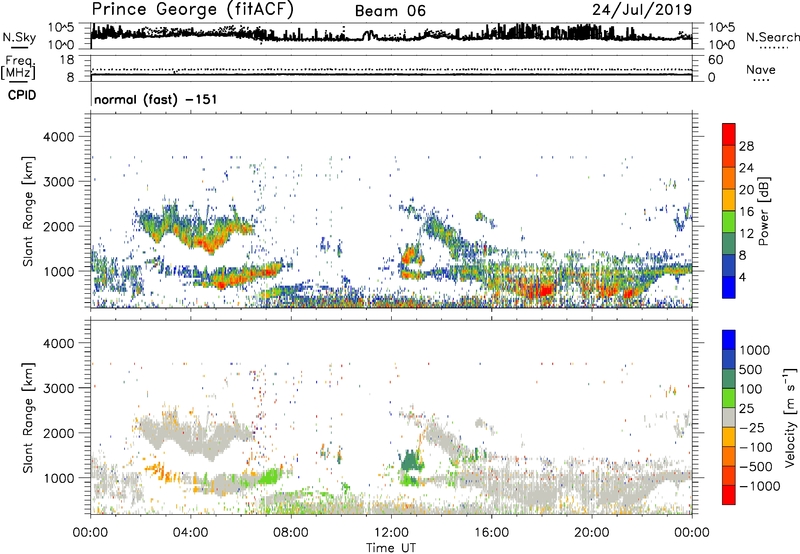Click the 'N.Search' legend label
800x554 pixels.
[773, 37]
